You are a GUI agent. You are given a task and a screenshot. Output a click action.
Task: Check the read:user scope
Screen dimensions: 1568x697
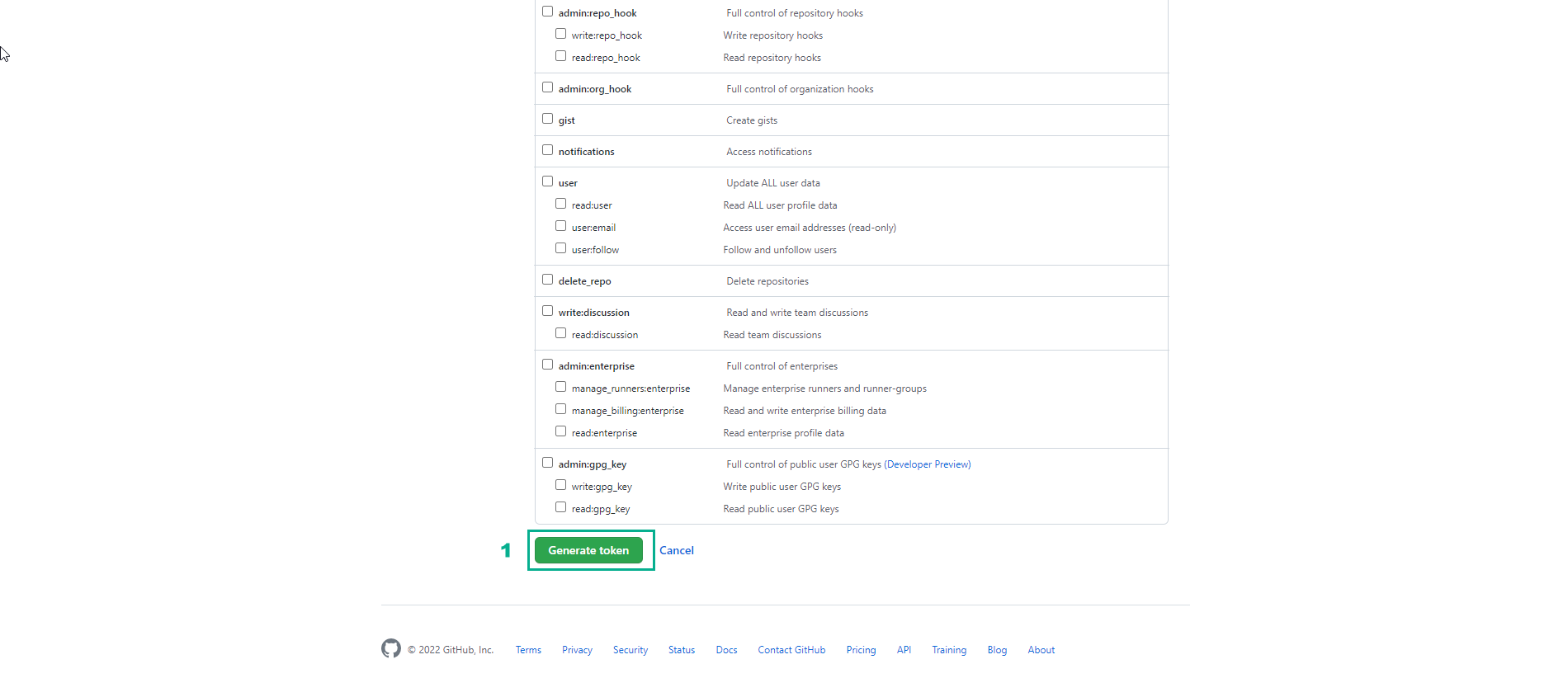pyautogui.click(x=560, y=204)
